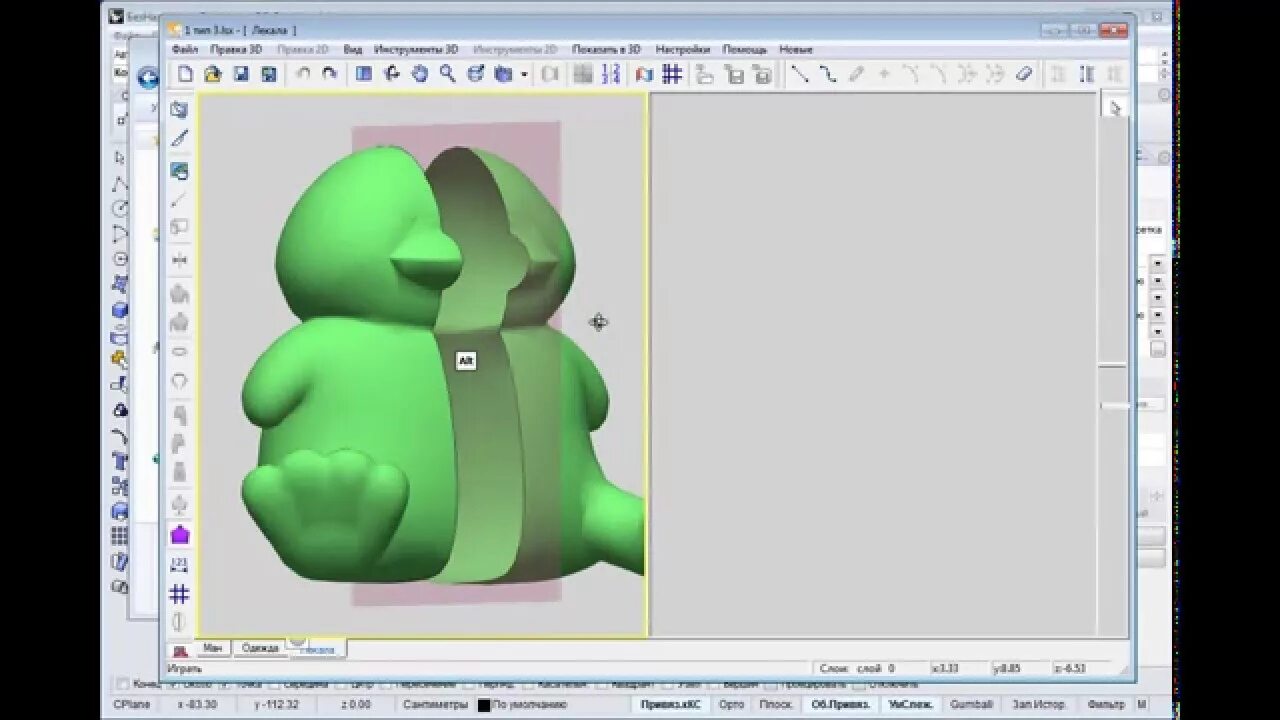Toggle the Центр snap checkbox
This screenshot has height=720, width=1280.
tap(342, 685)
